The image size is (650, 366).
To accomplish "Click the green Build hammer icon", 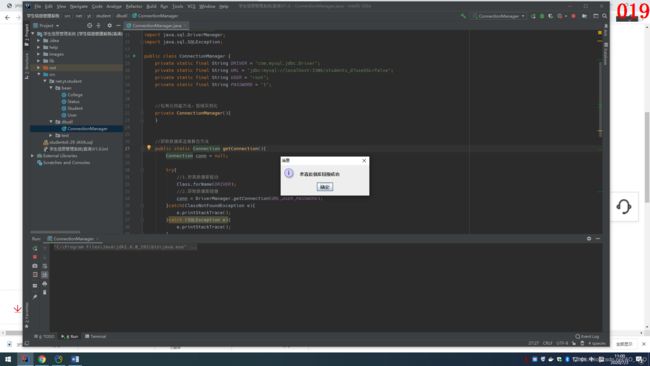I will point(463,16).
